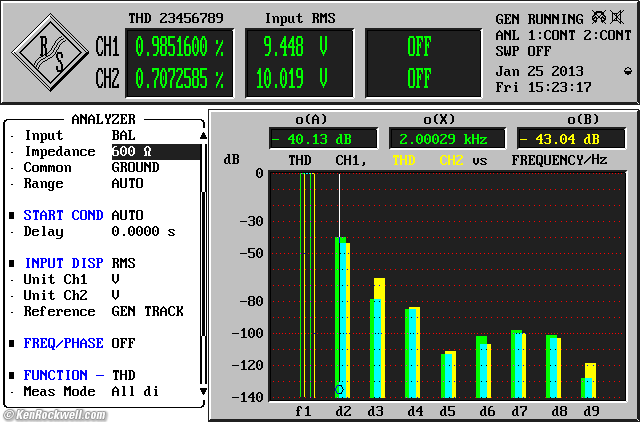640x422 pixels.
Task: Click the START COND section marker square
Action: pos(12,215)
